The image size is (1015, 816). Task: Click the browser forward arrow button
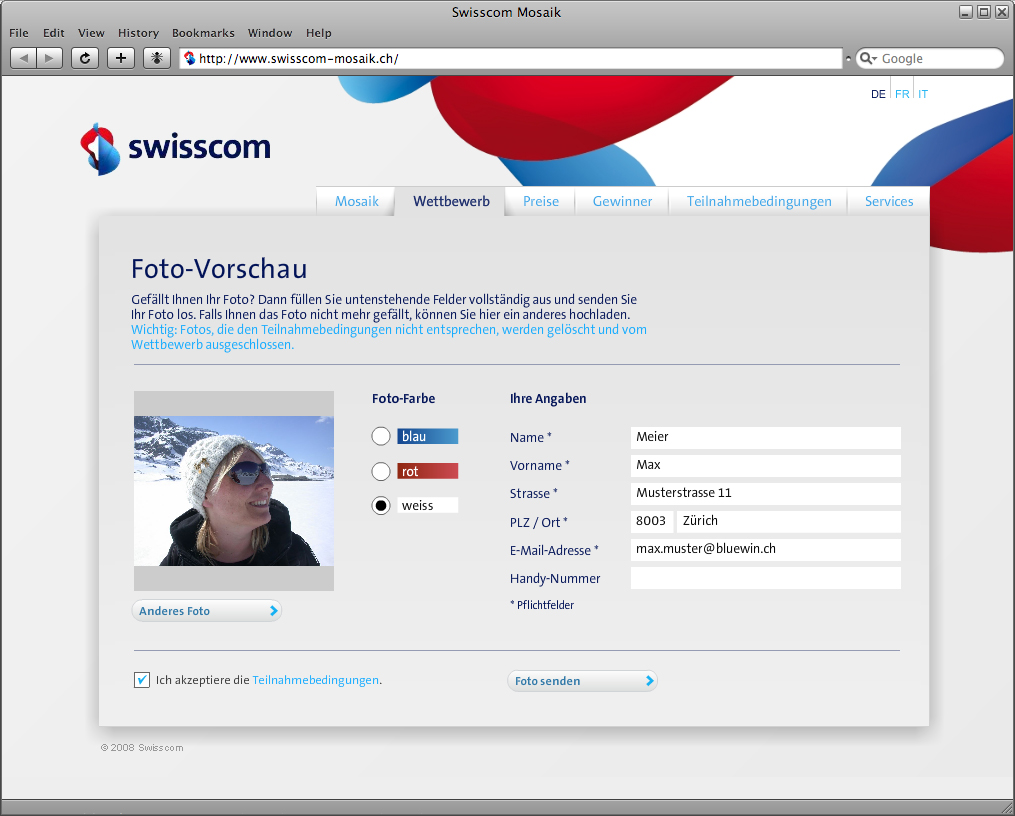tap(50, 58)
